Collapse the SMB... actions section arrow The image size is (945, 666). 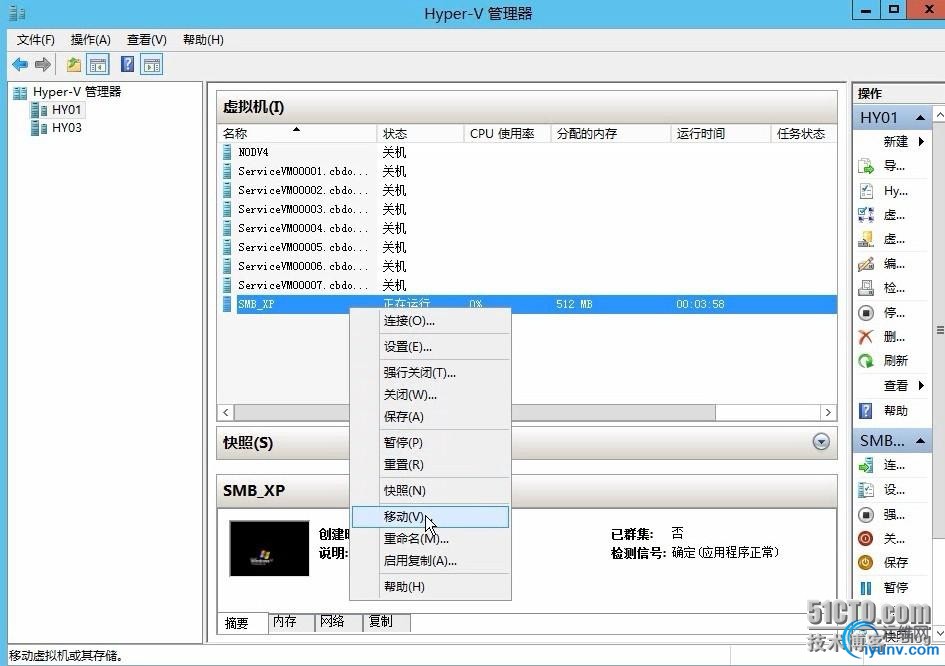(x=920, y=441)
